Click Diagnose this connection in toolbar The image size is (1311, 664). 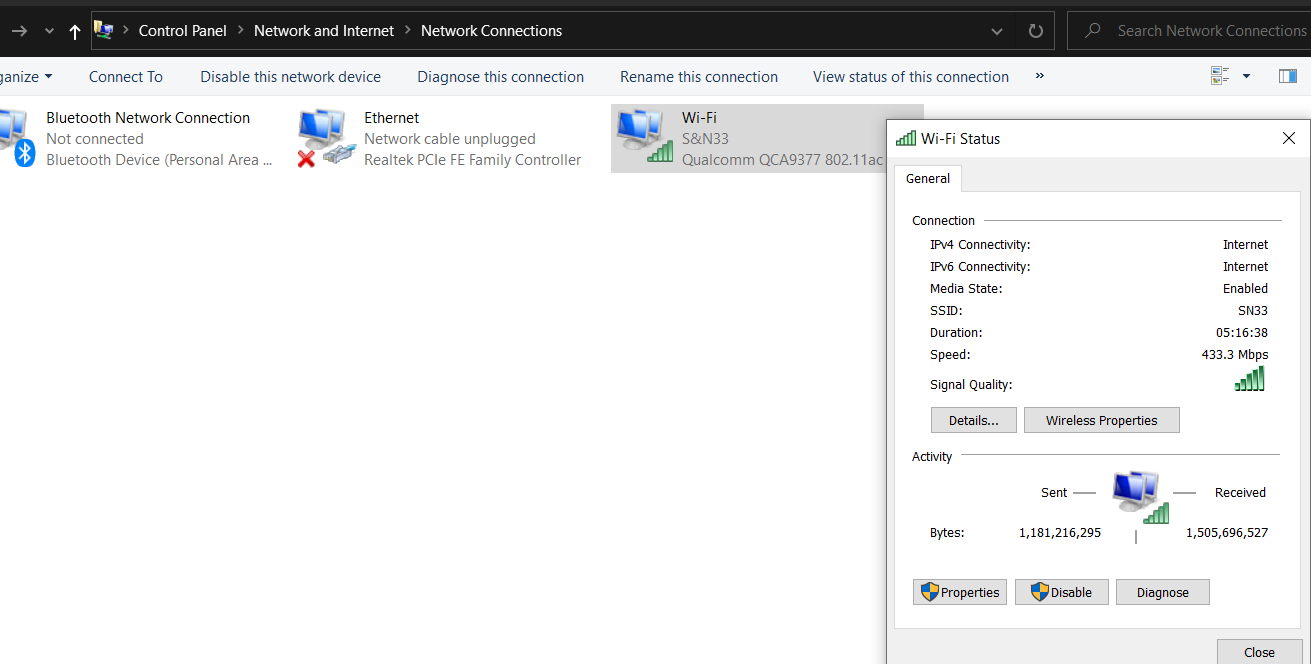click(500, 77)
